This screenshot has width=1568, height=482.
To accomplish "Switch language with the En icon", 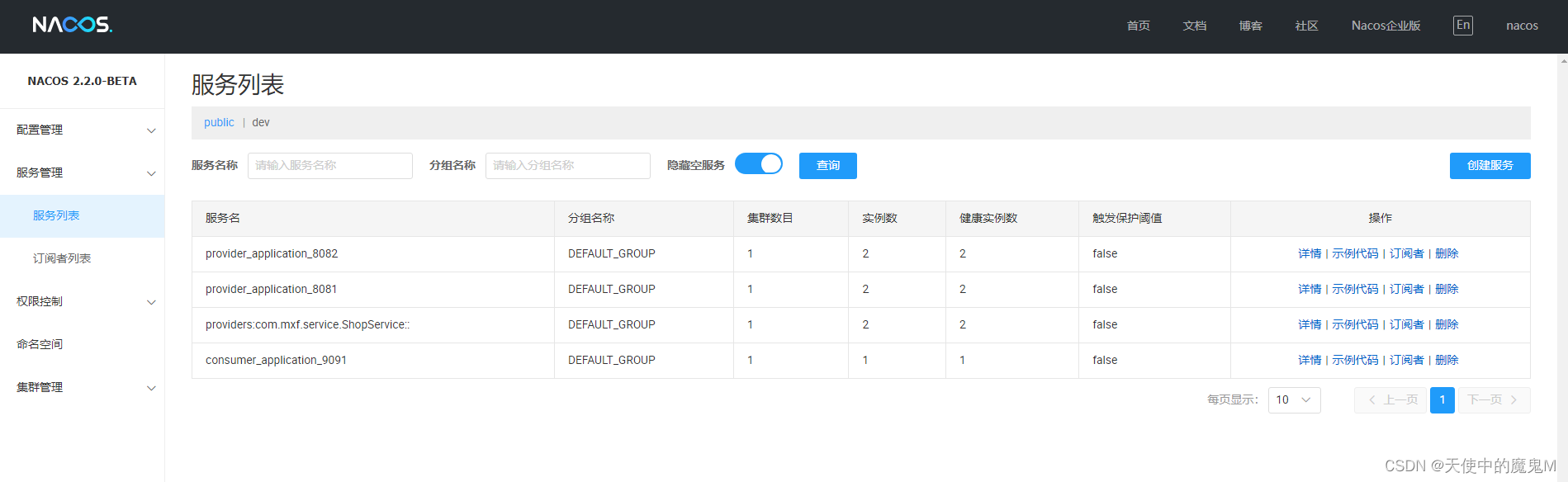I will [x=1462, y=26].
